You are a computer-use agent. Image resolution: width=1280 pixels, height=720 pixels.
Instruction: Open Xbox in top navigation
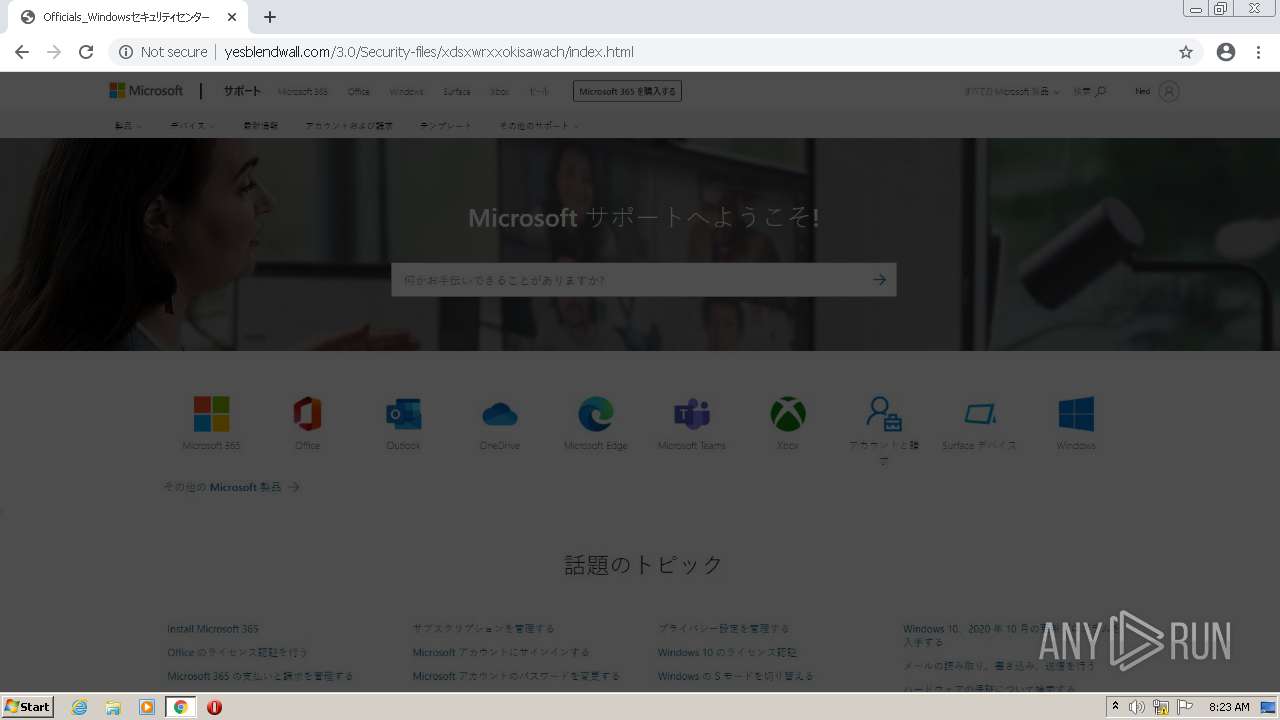500,92
